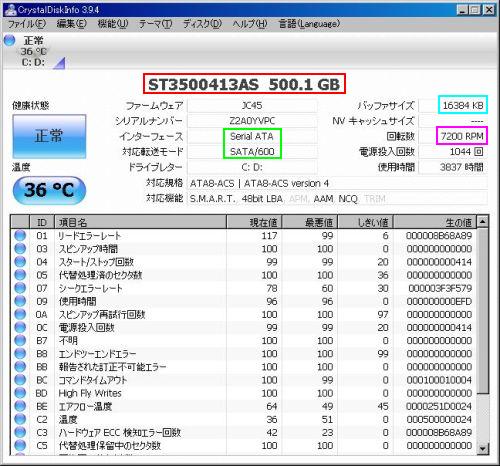Click raw value 0000251D0024
Image resolution: width=500 pixels, height=466 pixels.
pos(439,406)
